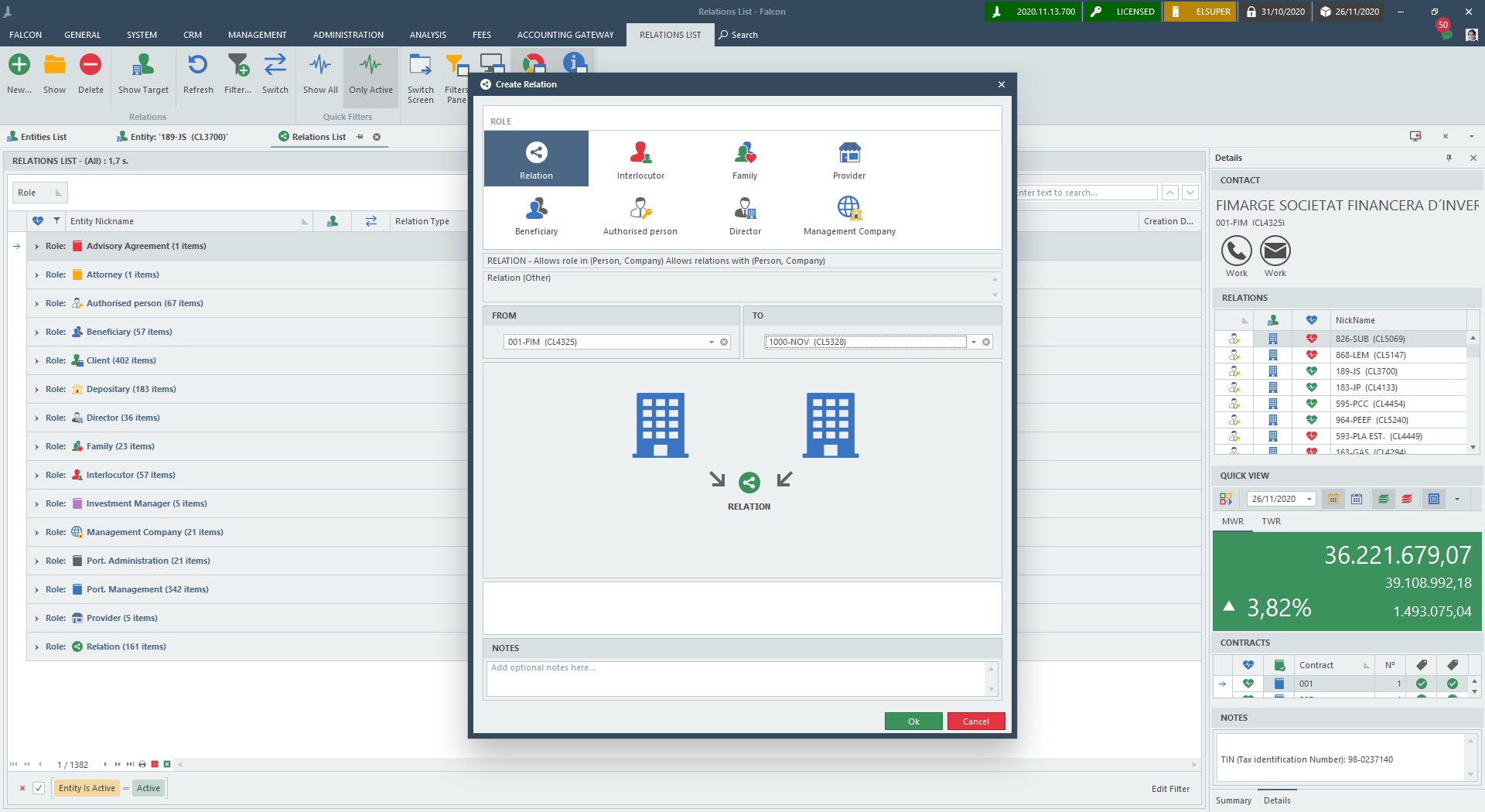The image size is (1485, 812).
Task: Click Show Target icon
Action: coord(143,64)
